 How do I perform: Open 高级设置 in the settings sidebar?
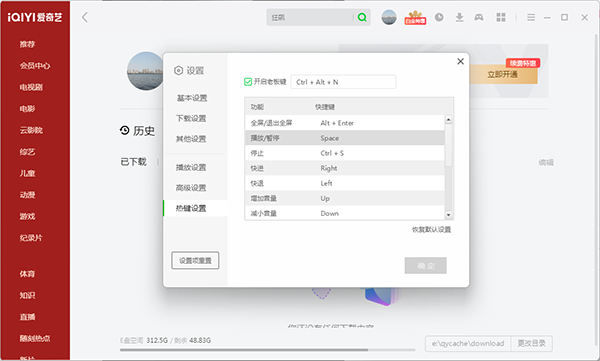pos(191,188)
